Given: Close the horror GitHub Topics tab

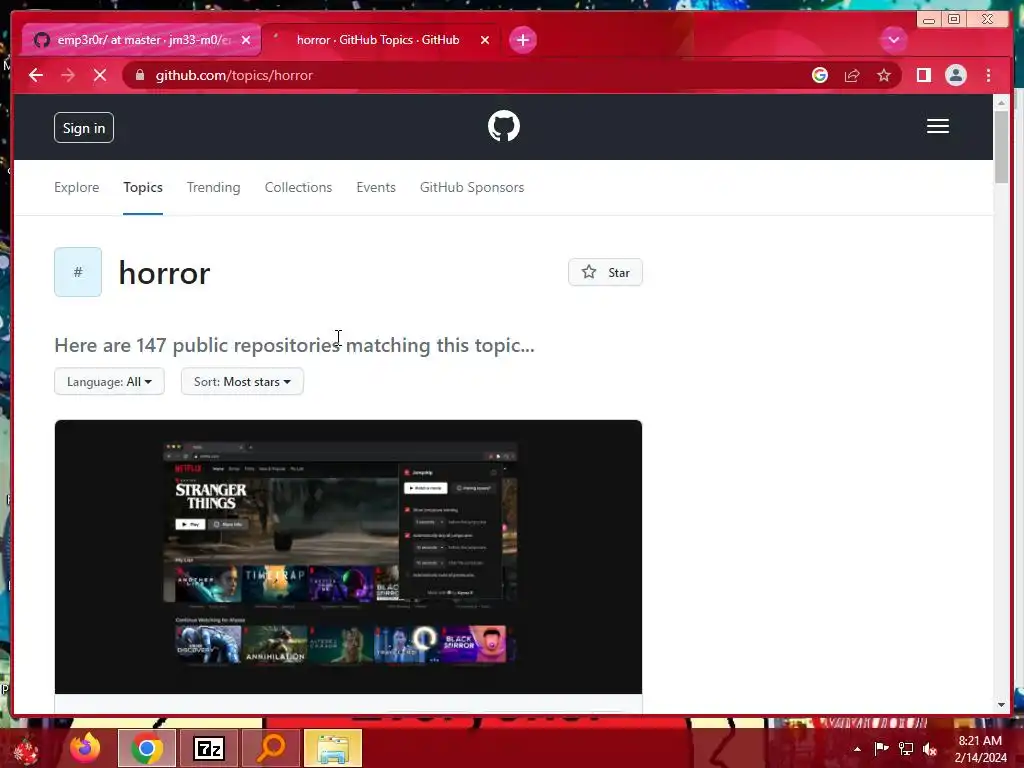Looking at the screenshot, I should [485, 40].
